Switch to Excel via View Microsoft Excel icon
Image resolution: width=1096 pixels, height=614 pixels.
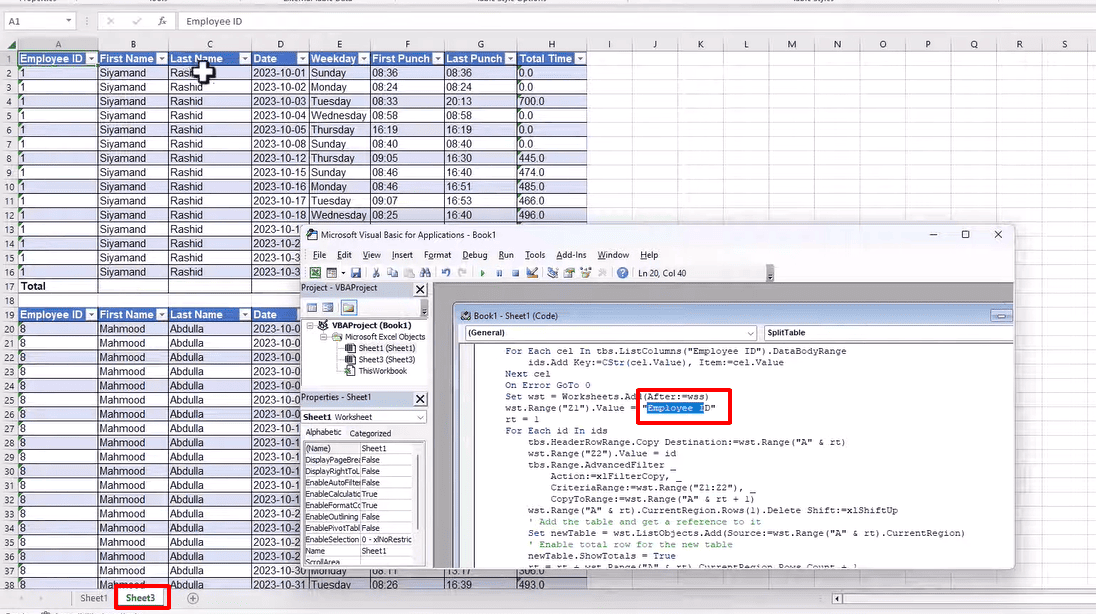pyautogui.click(x=315, y=272)
